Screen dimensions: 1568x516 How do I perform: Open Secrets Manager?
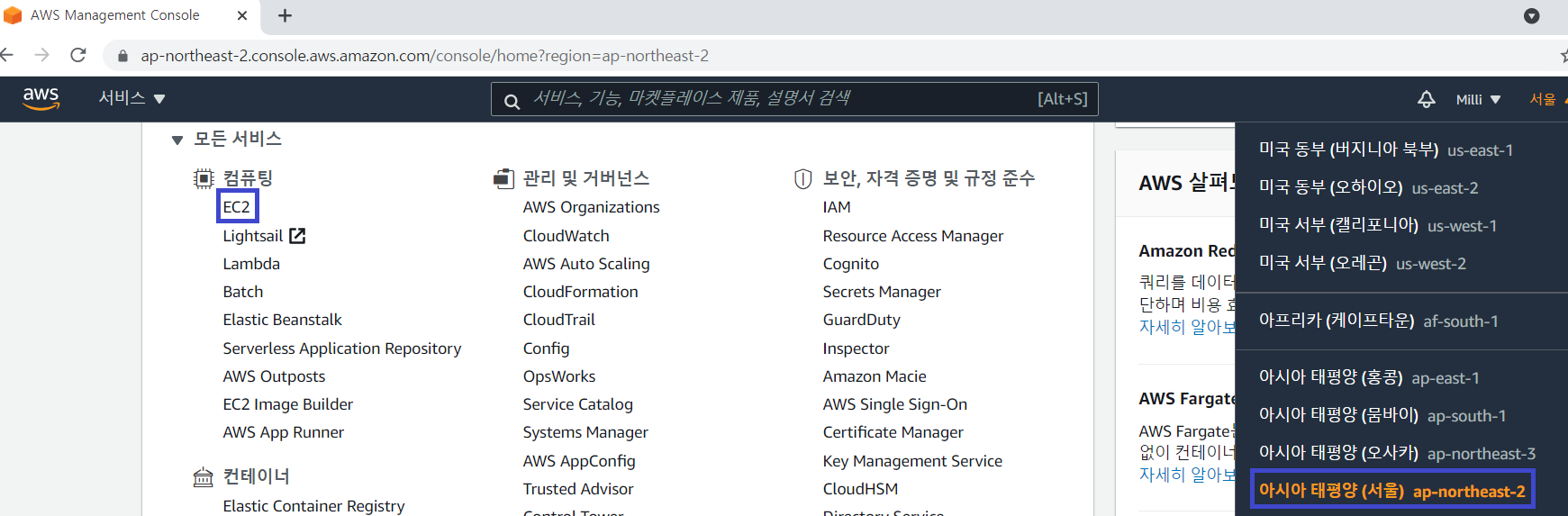[x=882, y=292]
